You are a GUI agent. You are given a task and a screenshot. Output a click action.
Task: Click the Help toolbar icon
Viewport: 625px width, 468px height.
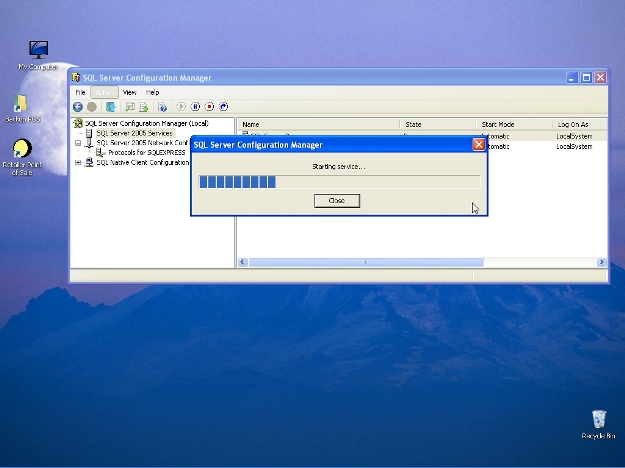tap(162, 107)
